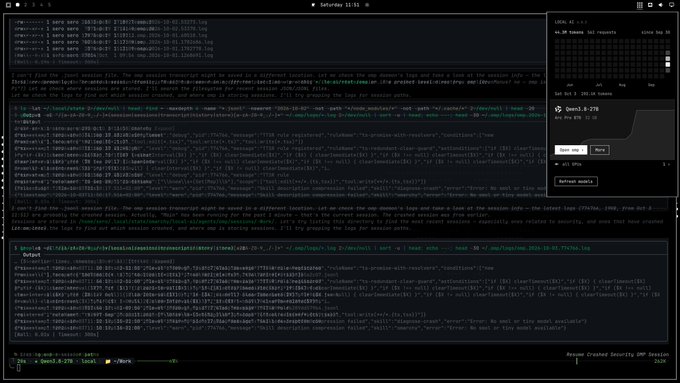Click the ~/Work path in status line

[122, 361]
